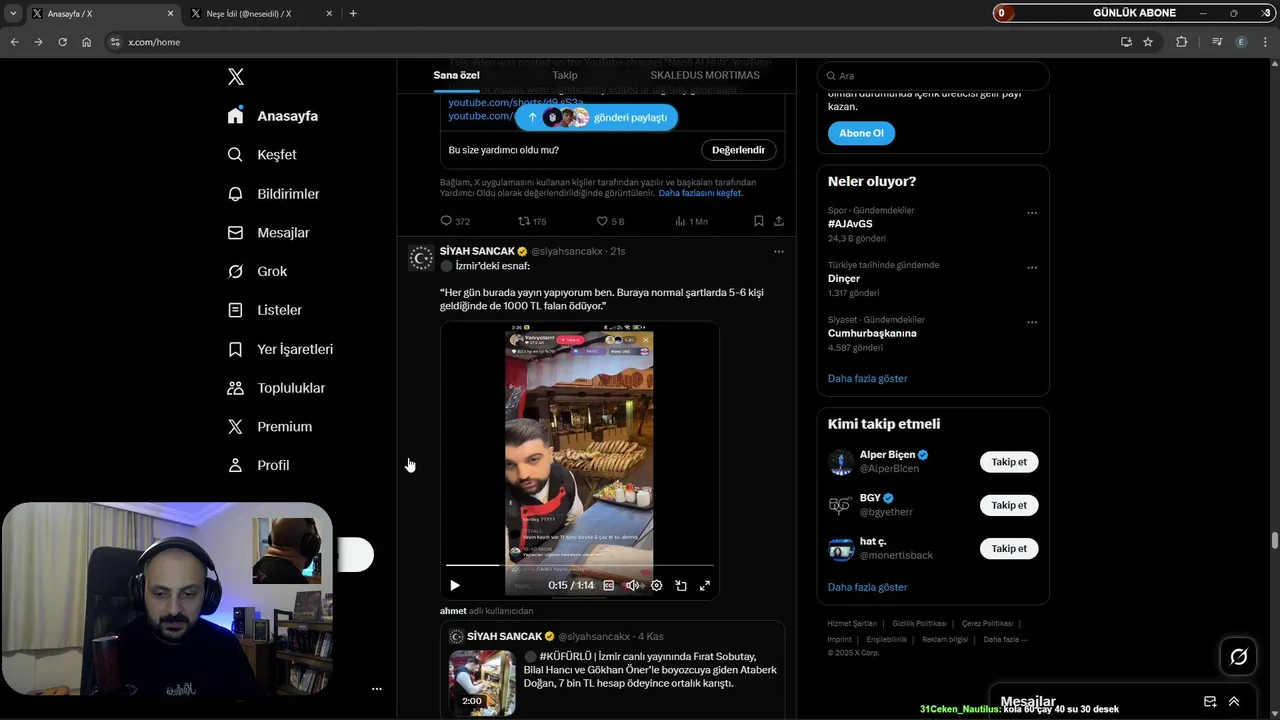Open ahmet user link below video
The width and height of the screenshot is (1280, 720).
[x=453, y=611]
